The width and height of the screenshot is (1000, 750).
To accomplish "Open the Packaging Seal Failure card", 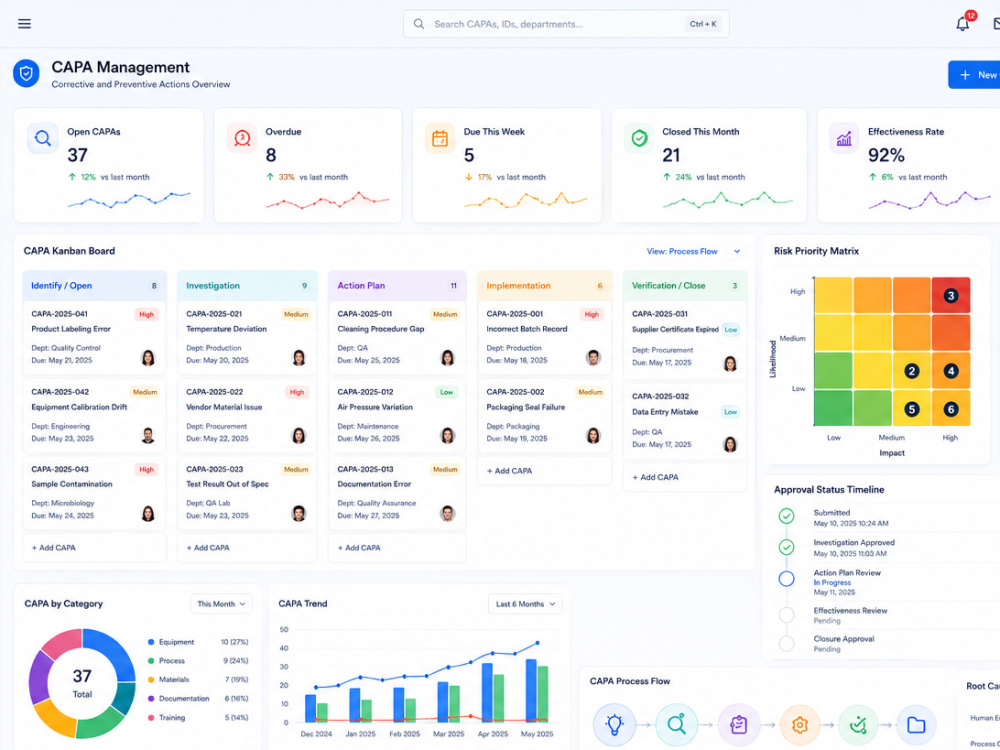I will [x=545, y=416].
